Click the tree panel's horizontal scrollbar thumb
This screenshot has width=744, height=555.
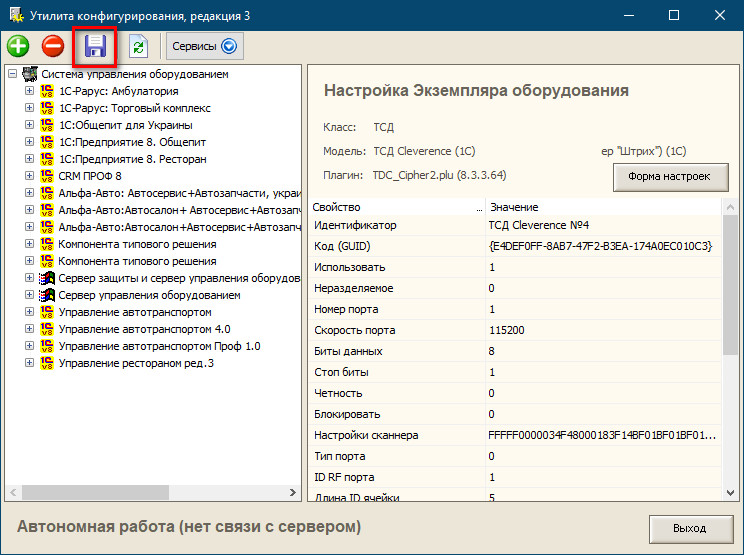(x=95, y=493)
